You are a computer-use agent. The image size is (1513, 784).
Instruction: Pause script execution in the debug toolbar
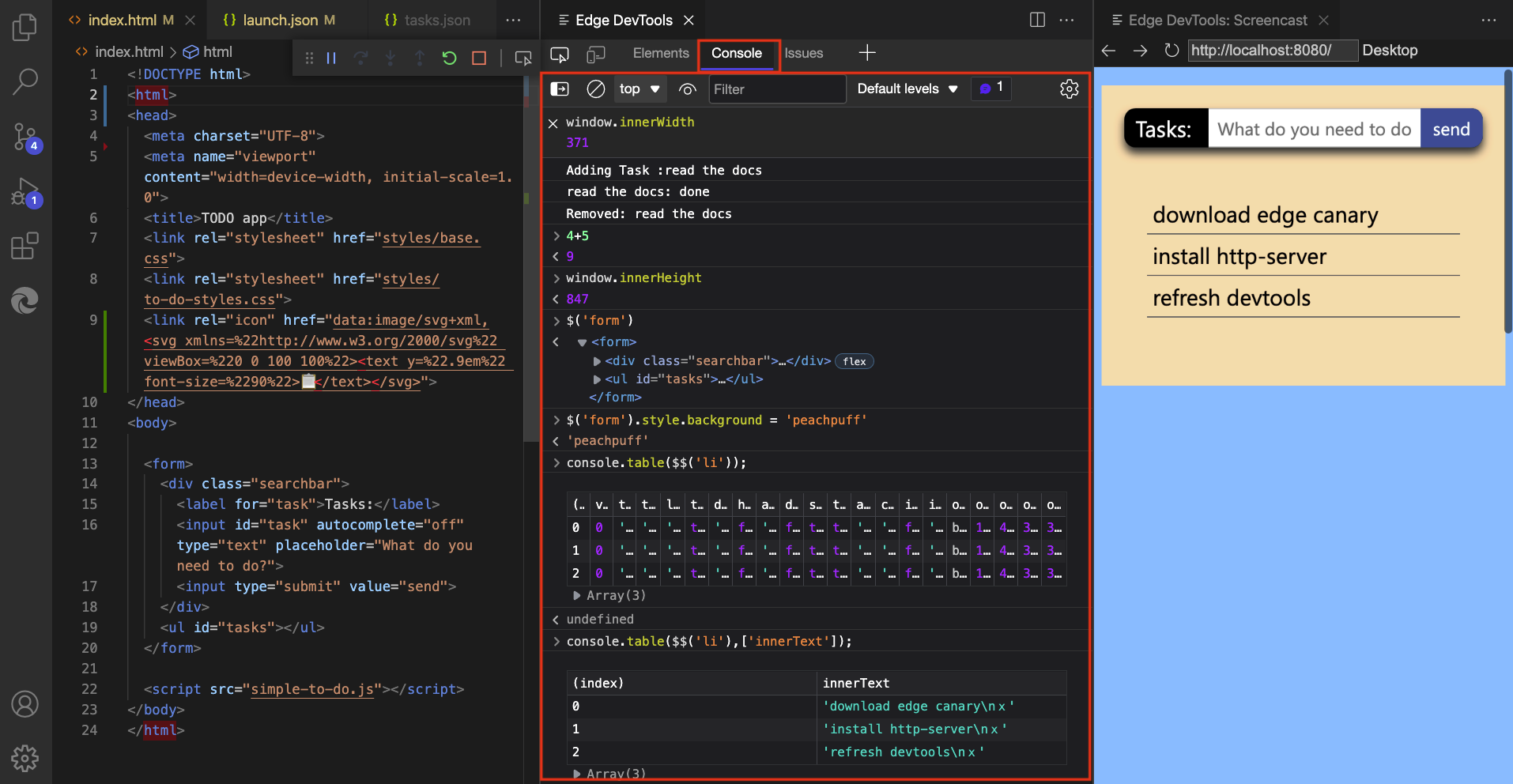click(x=331, y=57)
